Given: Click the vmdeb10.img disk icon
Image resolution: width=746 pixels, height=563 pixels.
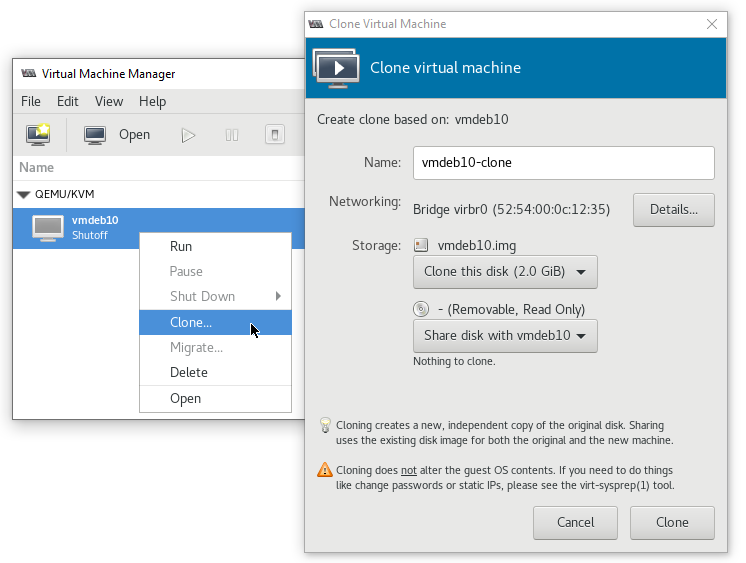Looking at the screenshot, I should click(421, 246).
